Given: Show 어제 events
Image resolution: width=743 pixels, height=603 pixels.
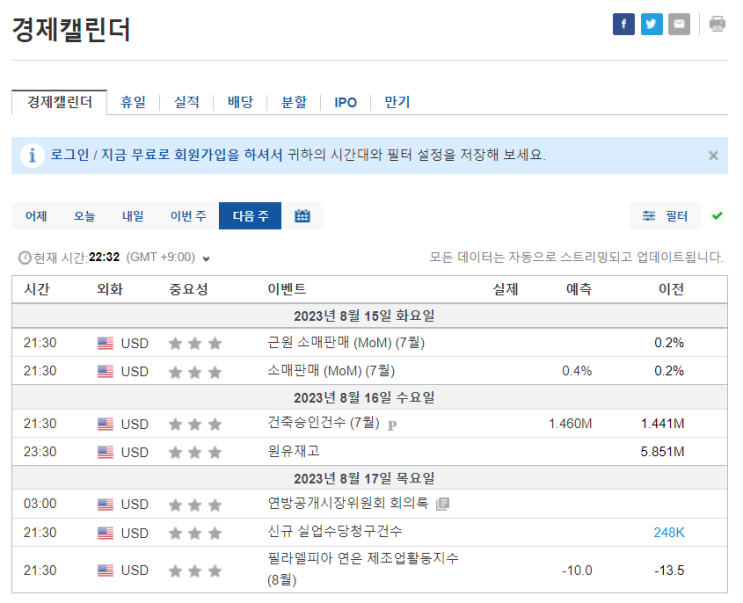Looking at the screenshot, I should [36, 216].
